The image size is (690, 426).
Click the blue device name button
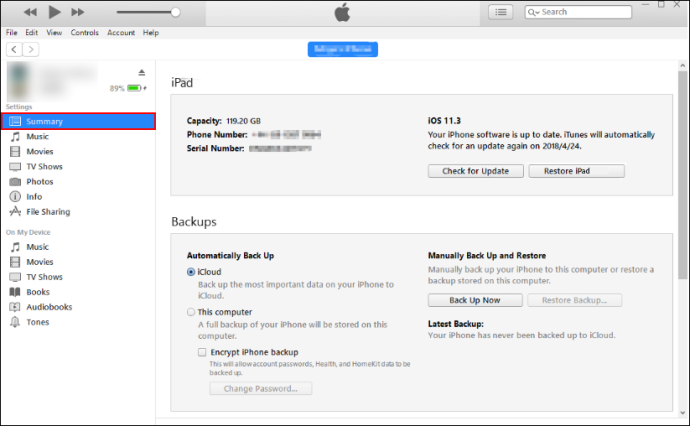pyautogui.click(x=343, y=49)
